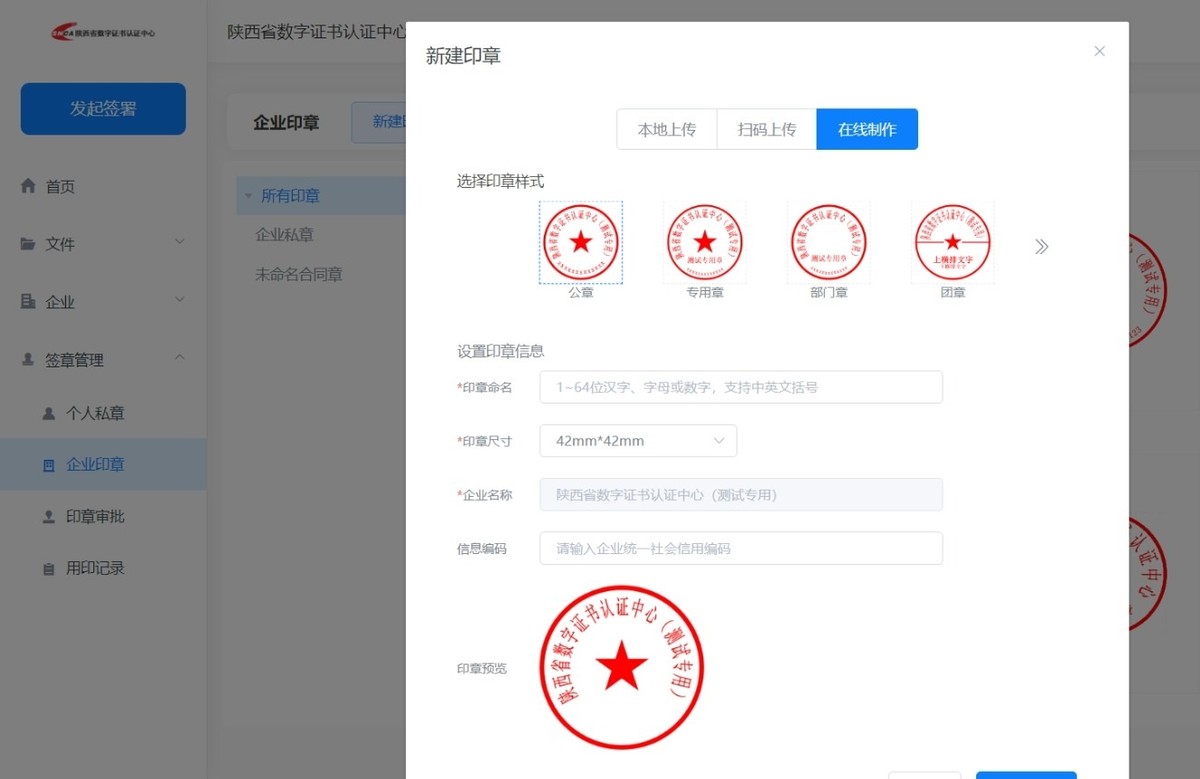Select the 个人私章 personal seal icon
Image resolution: width=1200 pixels, height=779 pixels.
point(48,412)
